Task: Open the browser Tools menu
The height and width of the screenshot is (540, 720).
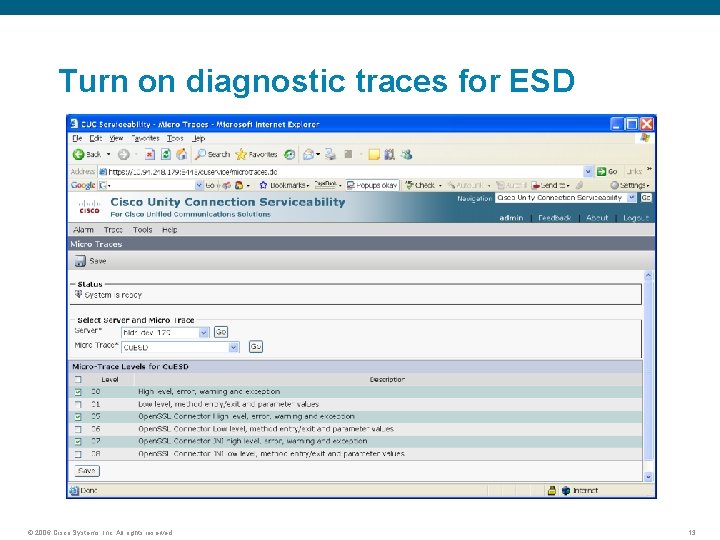Action: (175, 138)
